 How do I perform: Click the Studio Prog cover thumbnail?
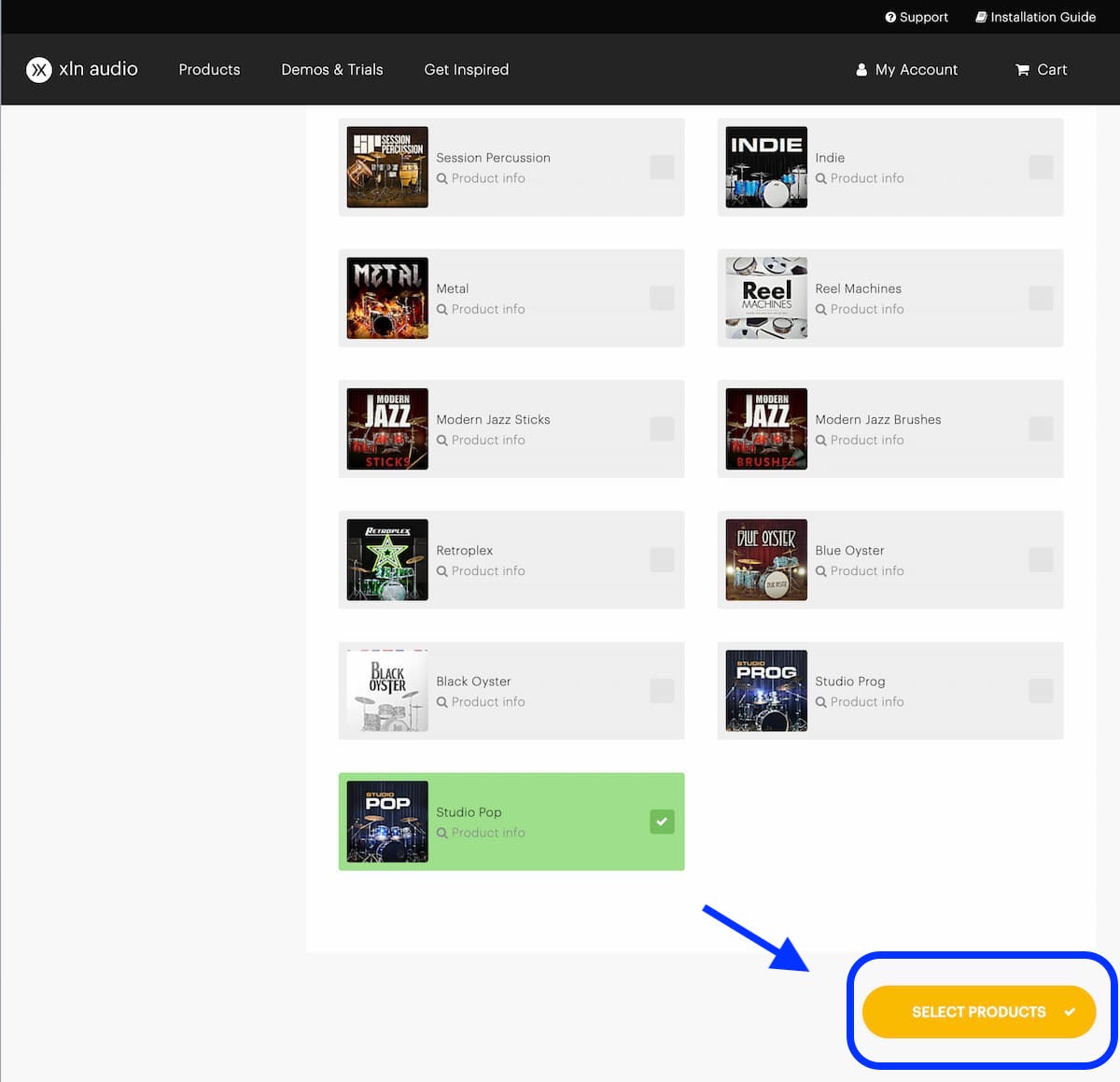coord(766,690)
